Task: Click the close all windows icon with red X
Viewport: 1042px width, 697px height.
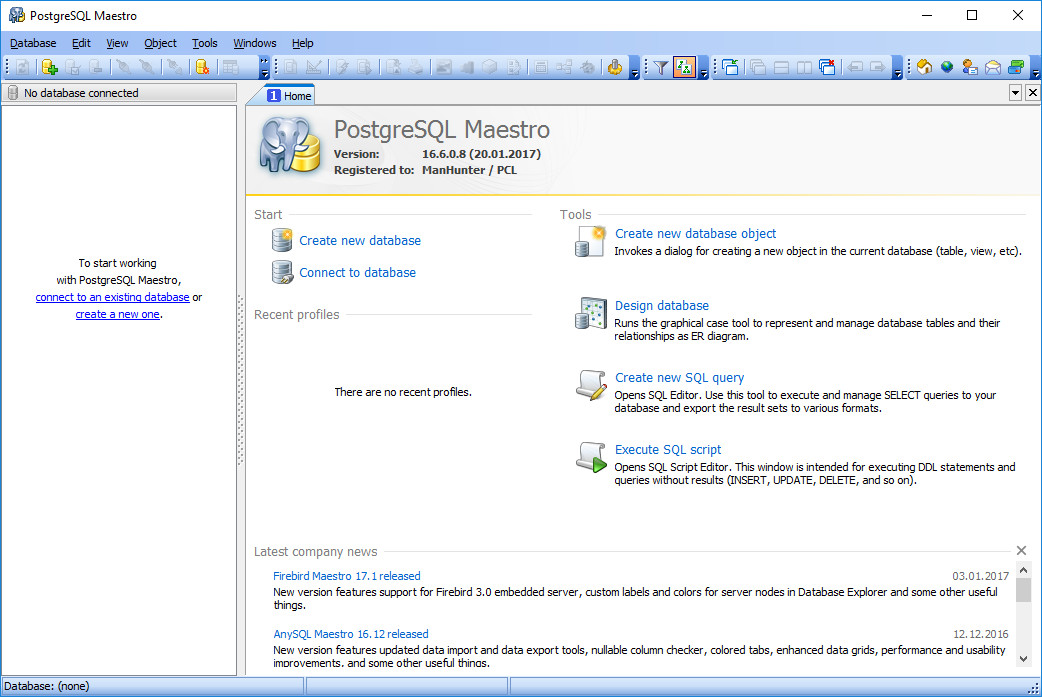Action: [x=827, y=67]
